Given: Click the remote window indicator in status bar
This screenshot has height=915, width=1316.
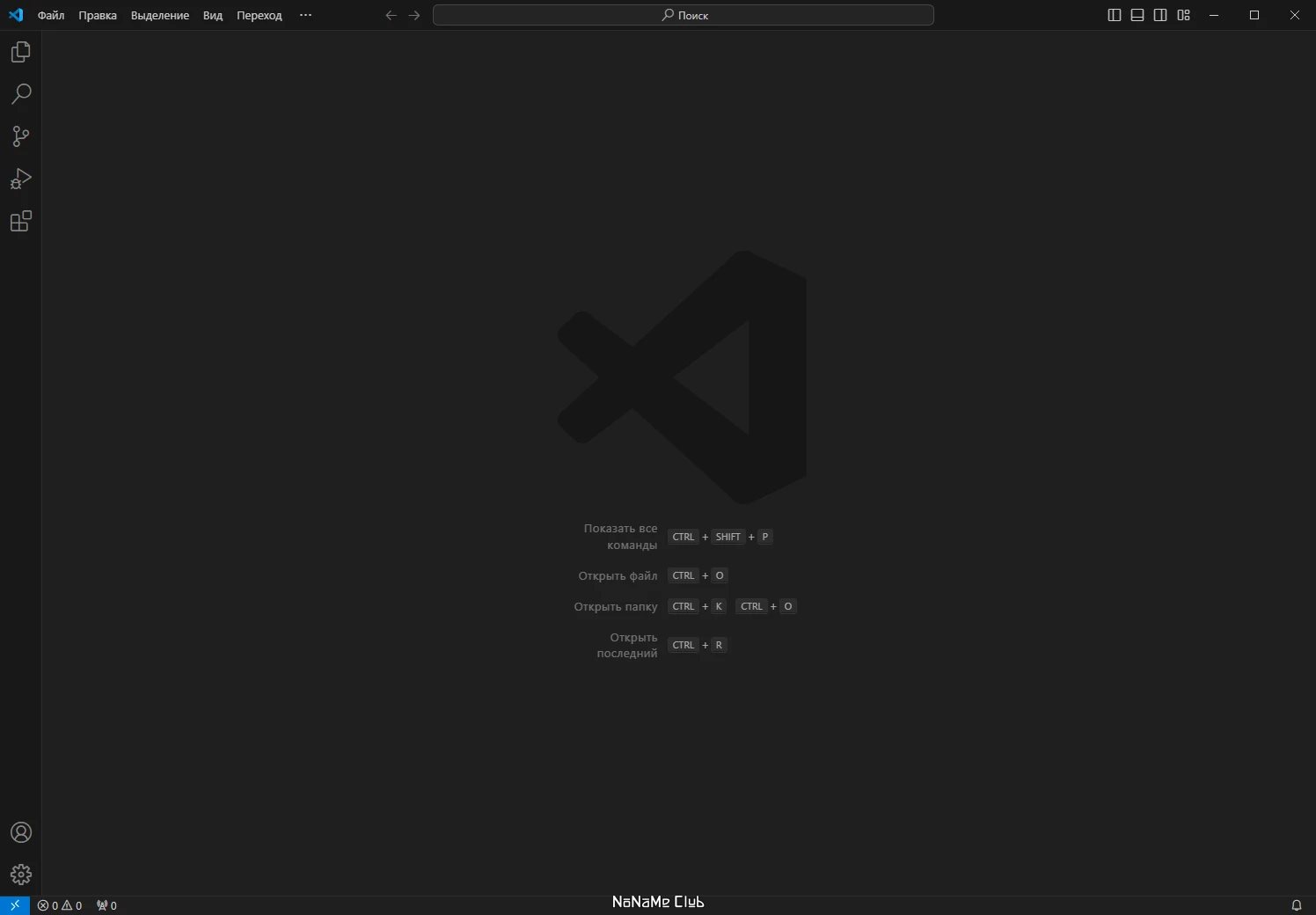Looking at the screenshot, I should (x=15, y=905).
